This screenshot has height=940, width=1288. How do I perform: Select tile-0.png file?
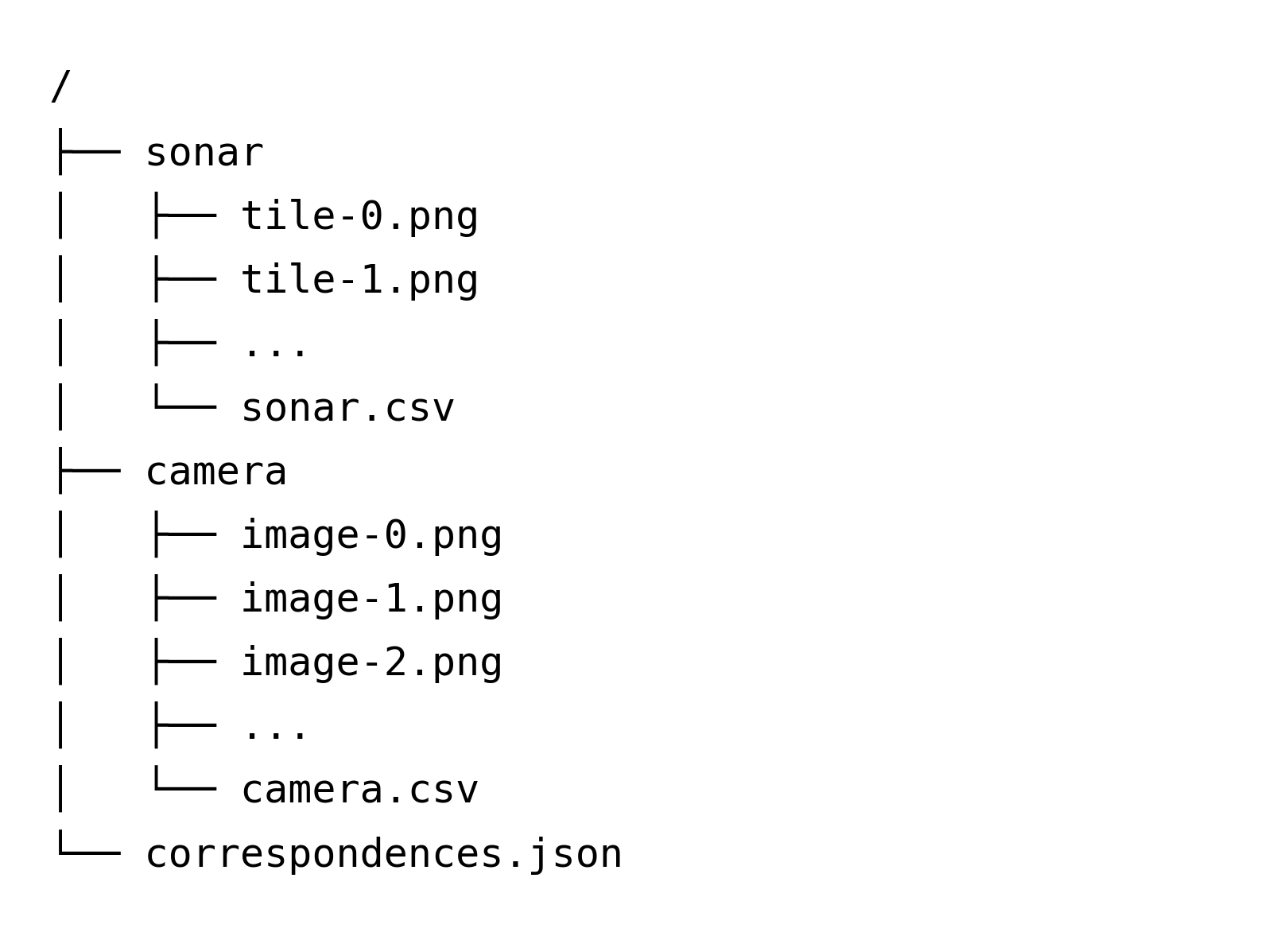click(x=359, y=216)
